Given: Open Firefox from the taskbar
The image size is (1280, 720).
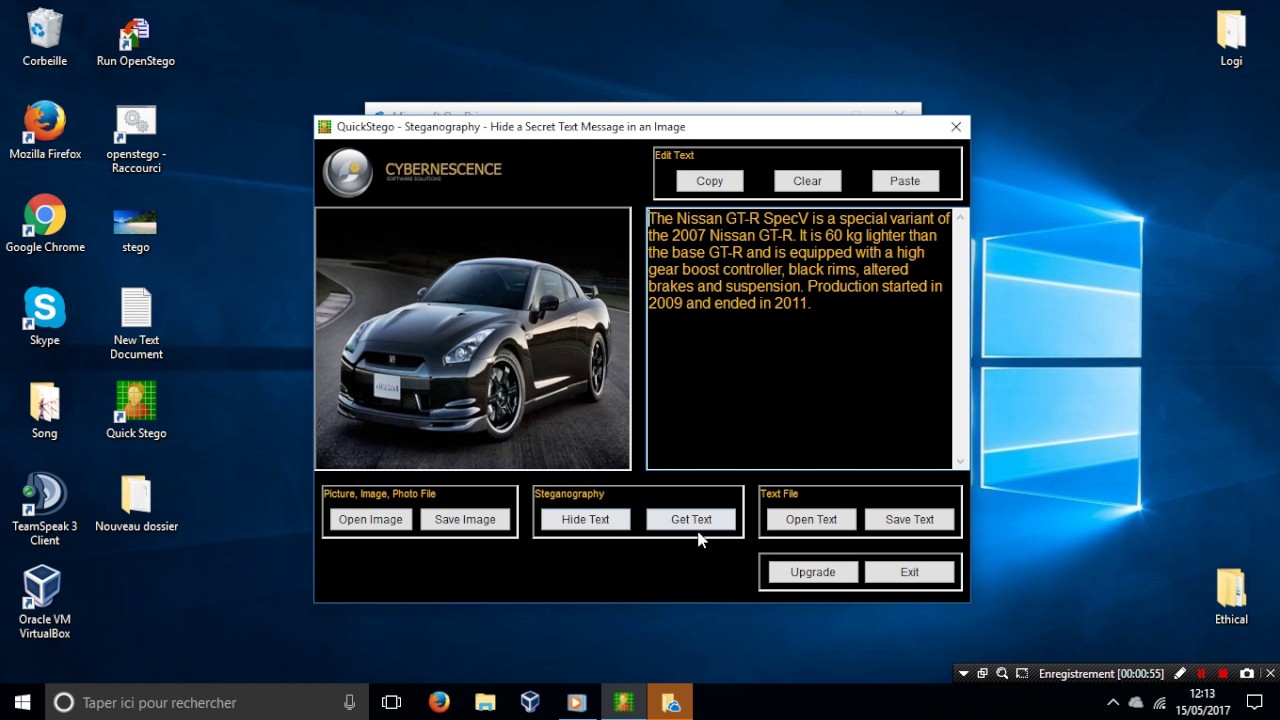Looking at the screenshot, I should (x=439, y=703).
